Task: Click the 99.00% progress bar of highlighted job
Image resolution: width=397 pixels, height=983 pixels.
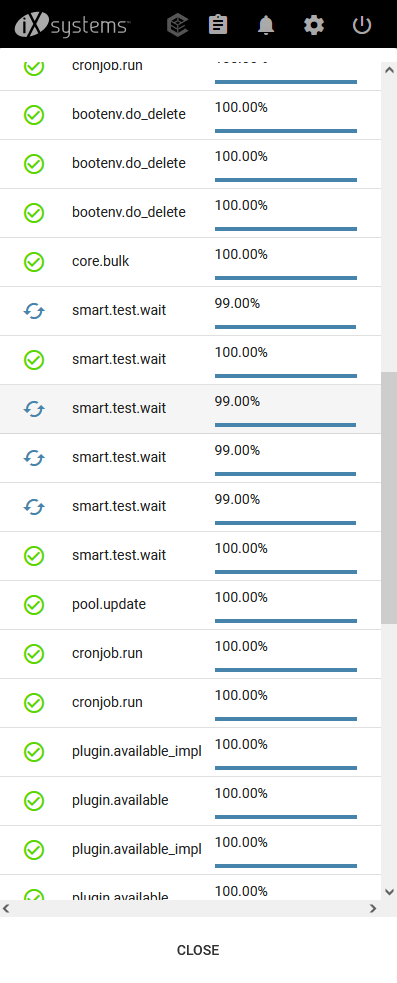Action: point(285,424)
